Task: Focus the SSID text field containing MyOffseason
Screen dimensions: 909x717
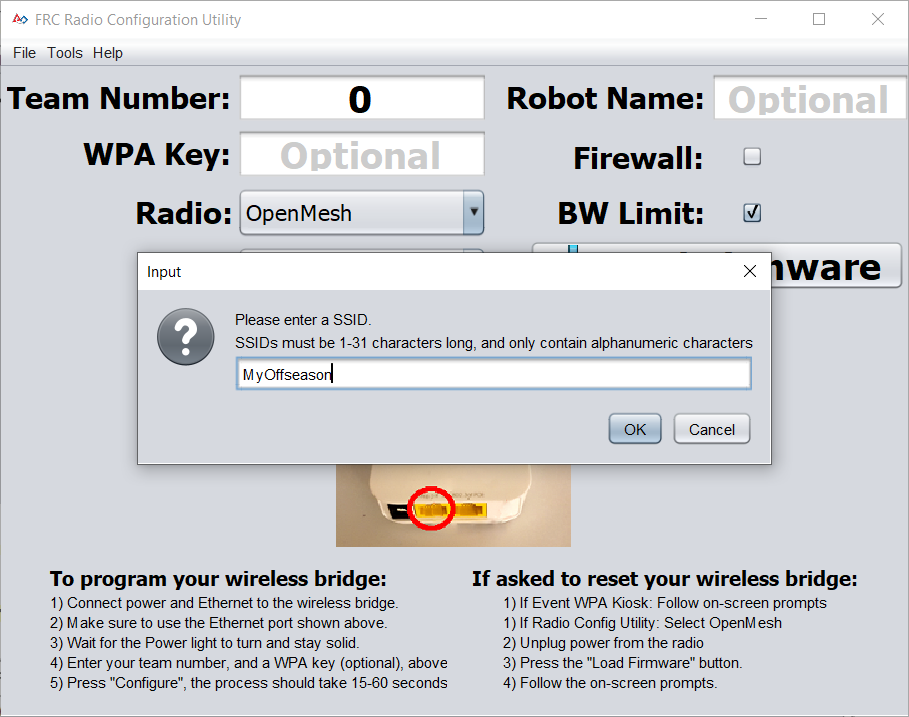Action: [493, 374]
